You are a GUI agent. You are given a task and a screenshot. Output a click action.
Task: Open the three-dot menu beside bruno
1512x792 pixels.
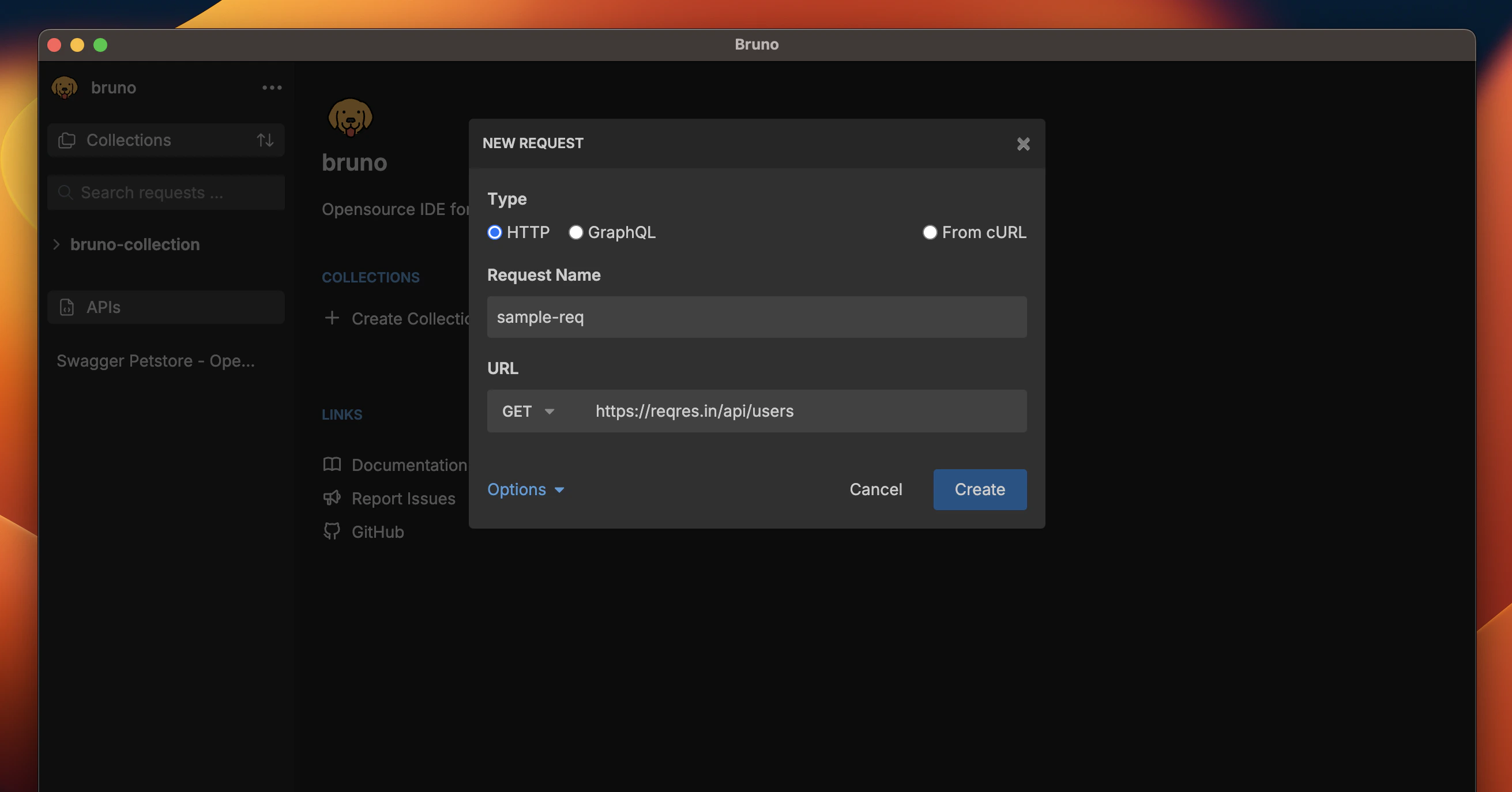tap(271, 88)
